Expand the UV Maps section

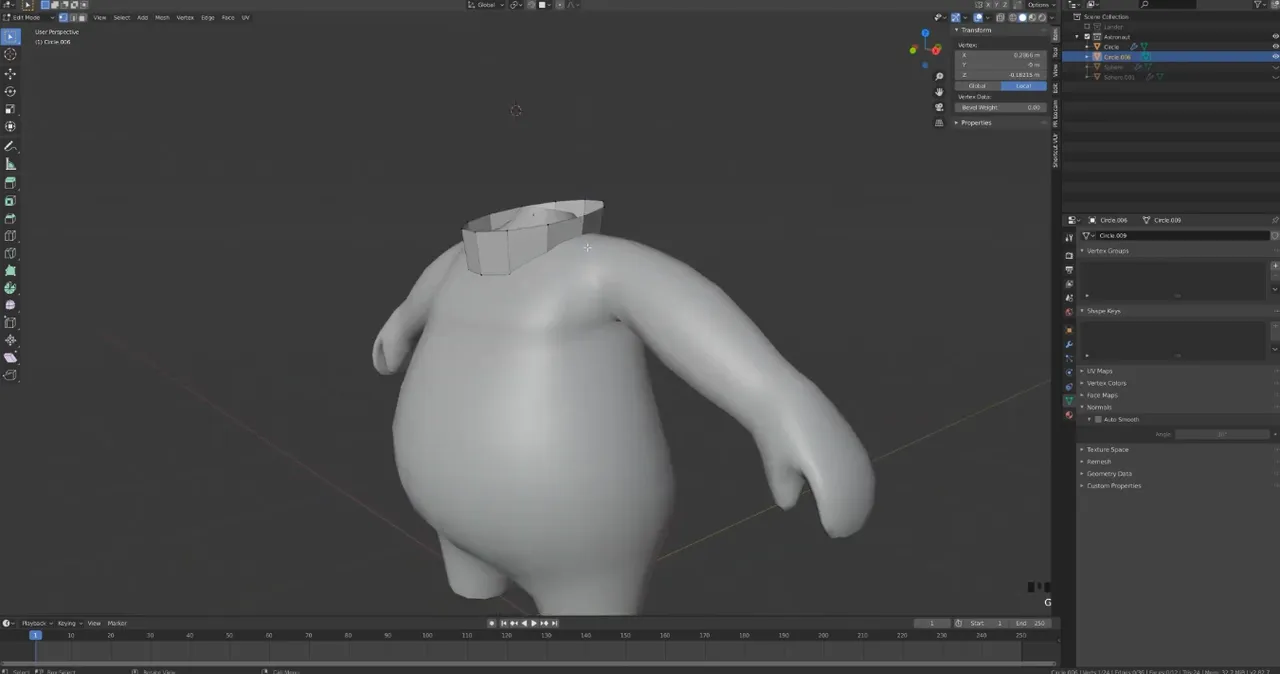[x=1099, y=371]
